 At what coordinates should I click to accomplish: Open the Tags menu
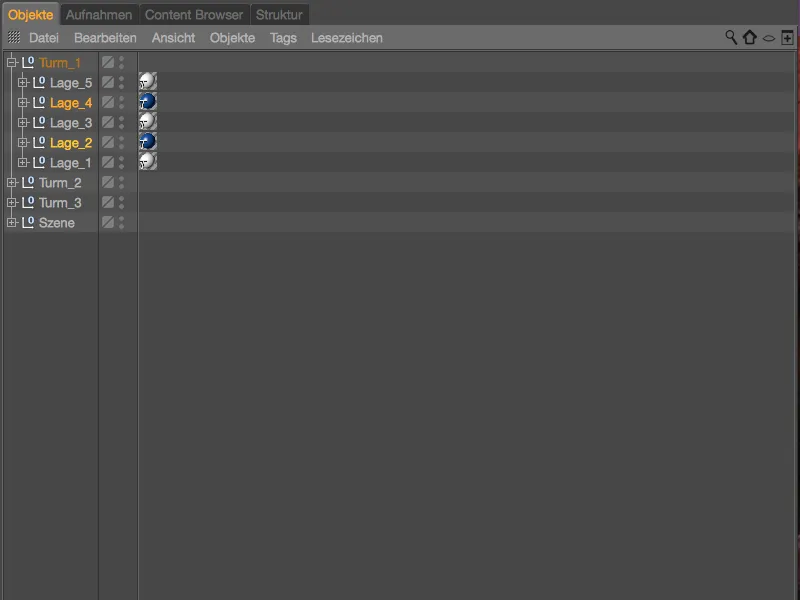coord(283,38)
